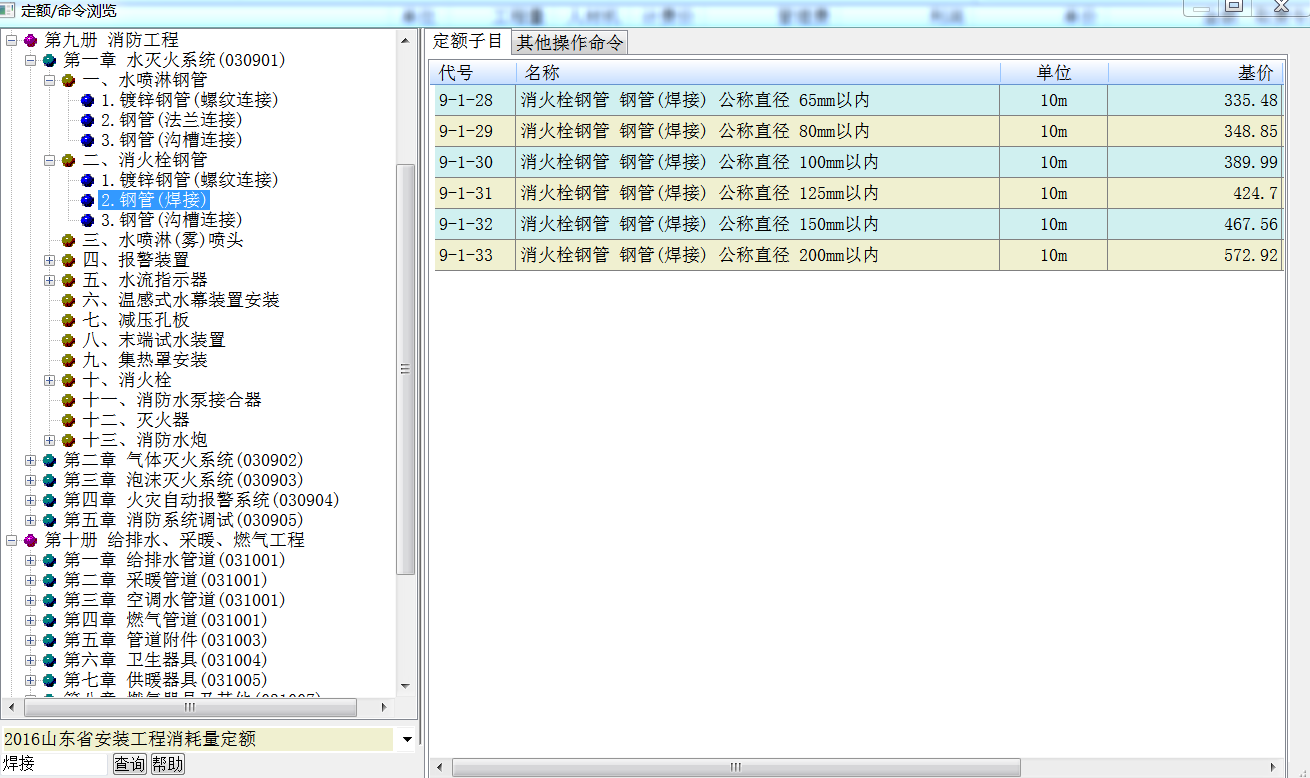This screenshot has height=778, width=1310.
Task: Click the window icon beside 定额/命令浏览
Action: [x=9, y=11]
